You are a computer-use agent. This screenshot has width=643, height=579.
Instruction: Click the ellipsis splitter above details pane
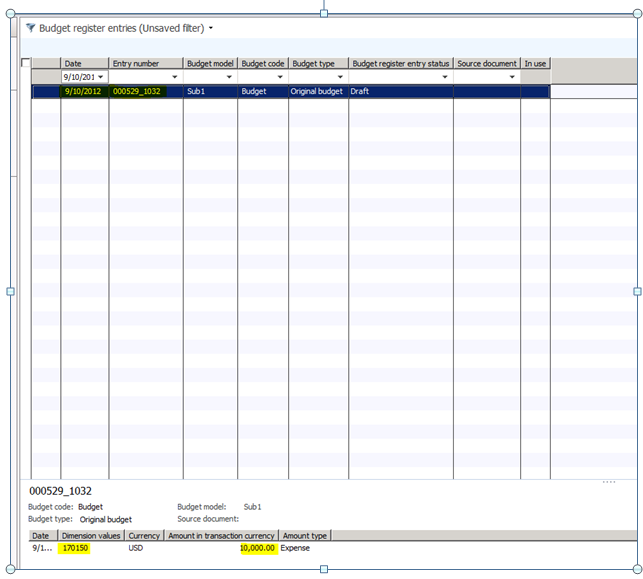[608, 482]
